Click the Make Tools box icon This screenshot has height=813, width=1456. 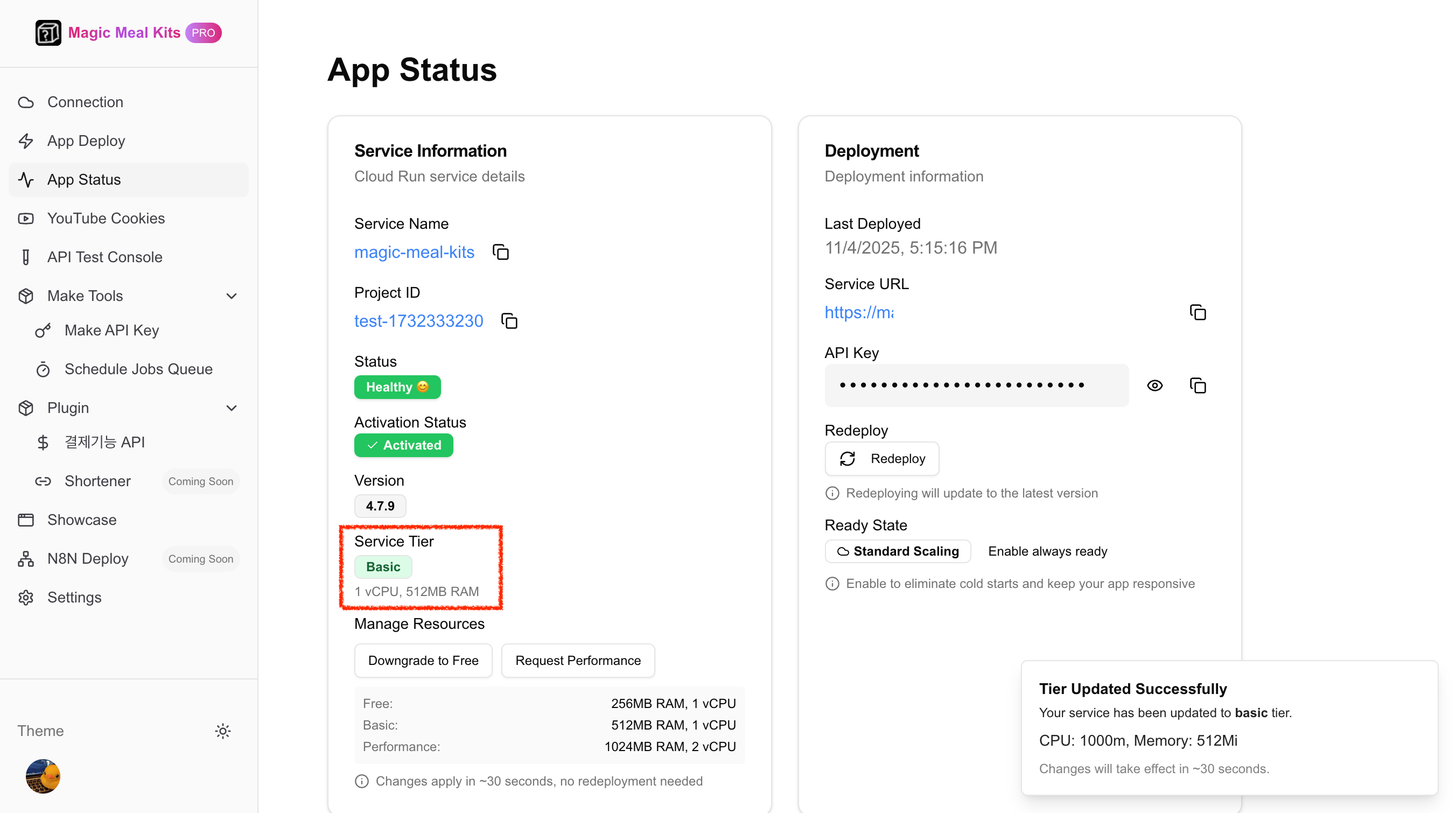tap(26, 296)
